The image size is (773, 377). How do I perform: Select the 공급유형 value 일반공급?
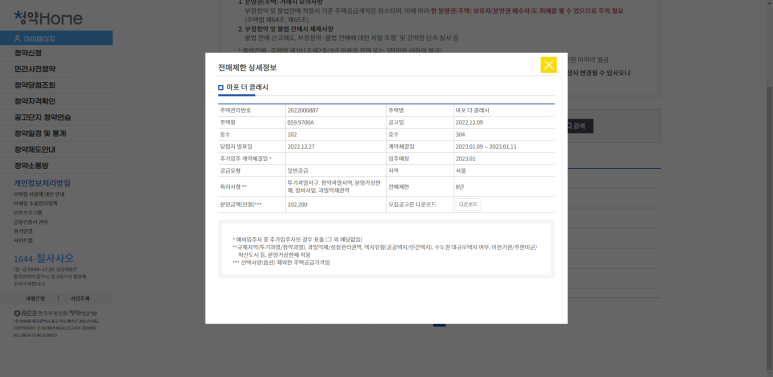(298, 171)
